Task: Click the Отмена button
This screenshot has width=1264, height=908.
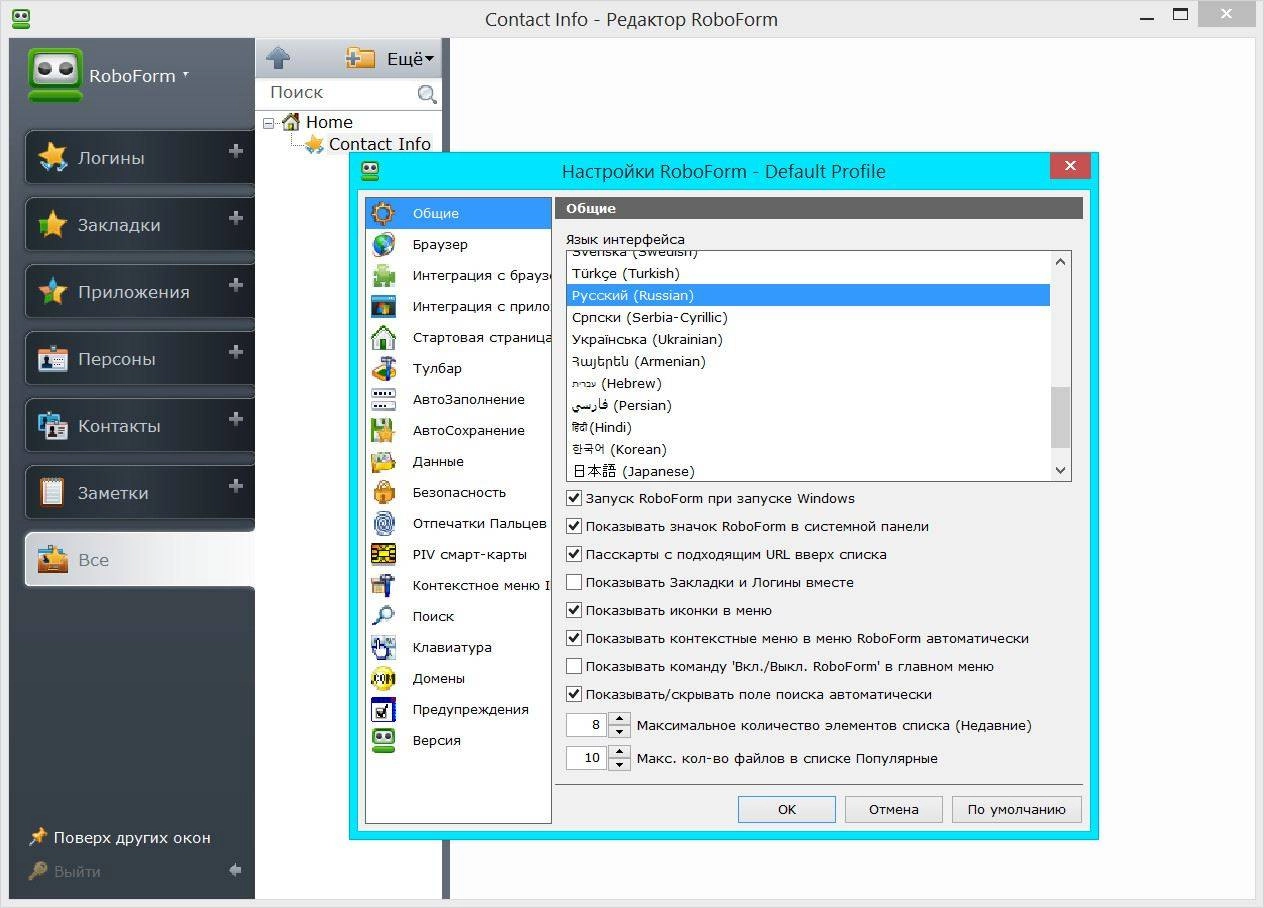Action: coord(894,809)
